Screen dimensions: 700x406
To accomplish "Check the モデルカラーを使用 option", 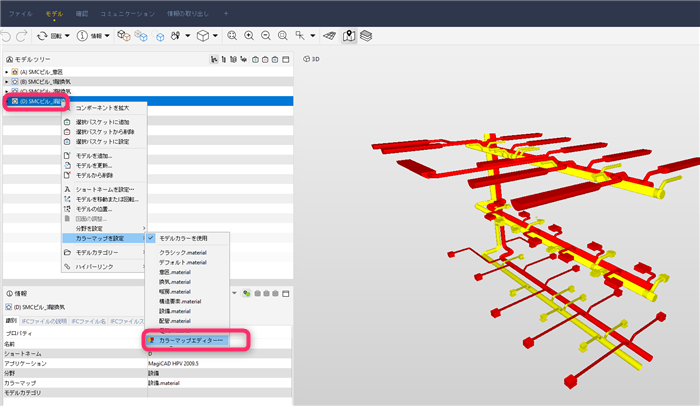I will pos(183,239).
